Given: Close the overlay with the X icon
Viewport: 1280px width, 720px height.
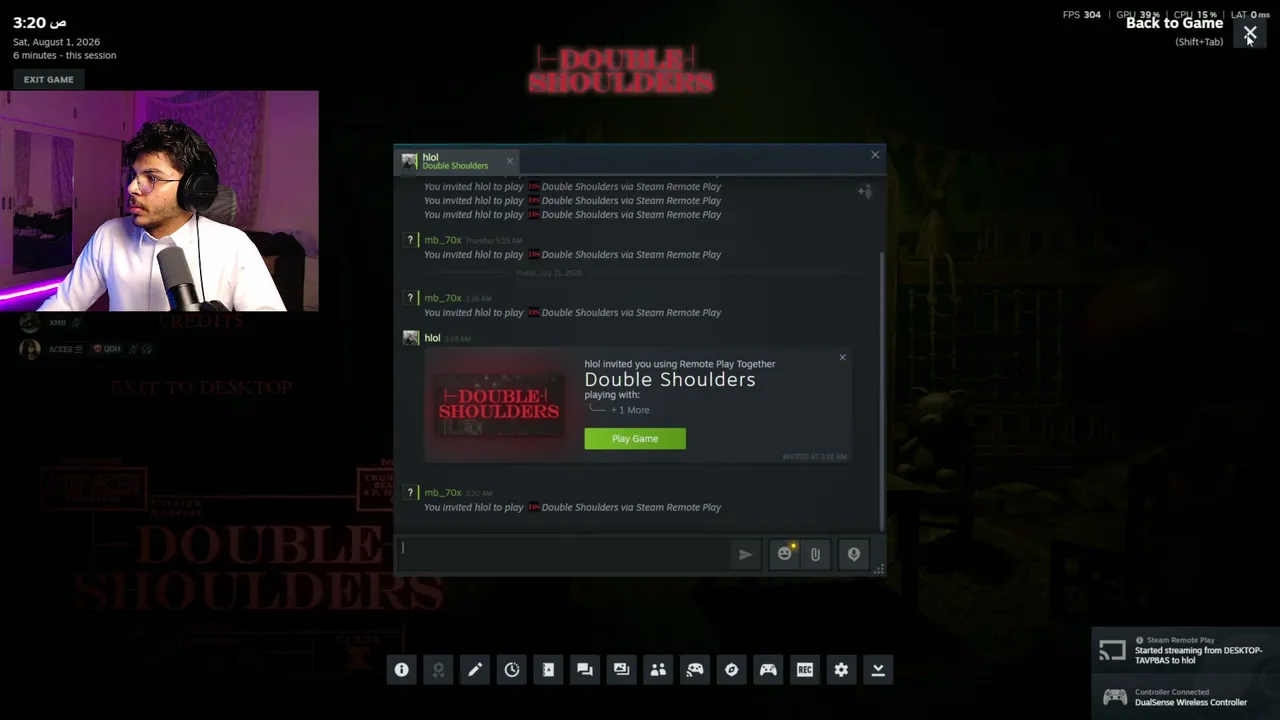Looking at the screenshot, I should click(x=1250, y=33).
